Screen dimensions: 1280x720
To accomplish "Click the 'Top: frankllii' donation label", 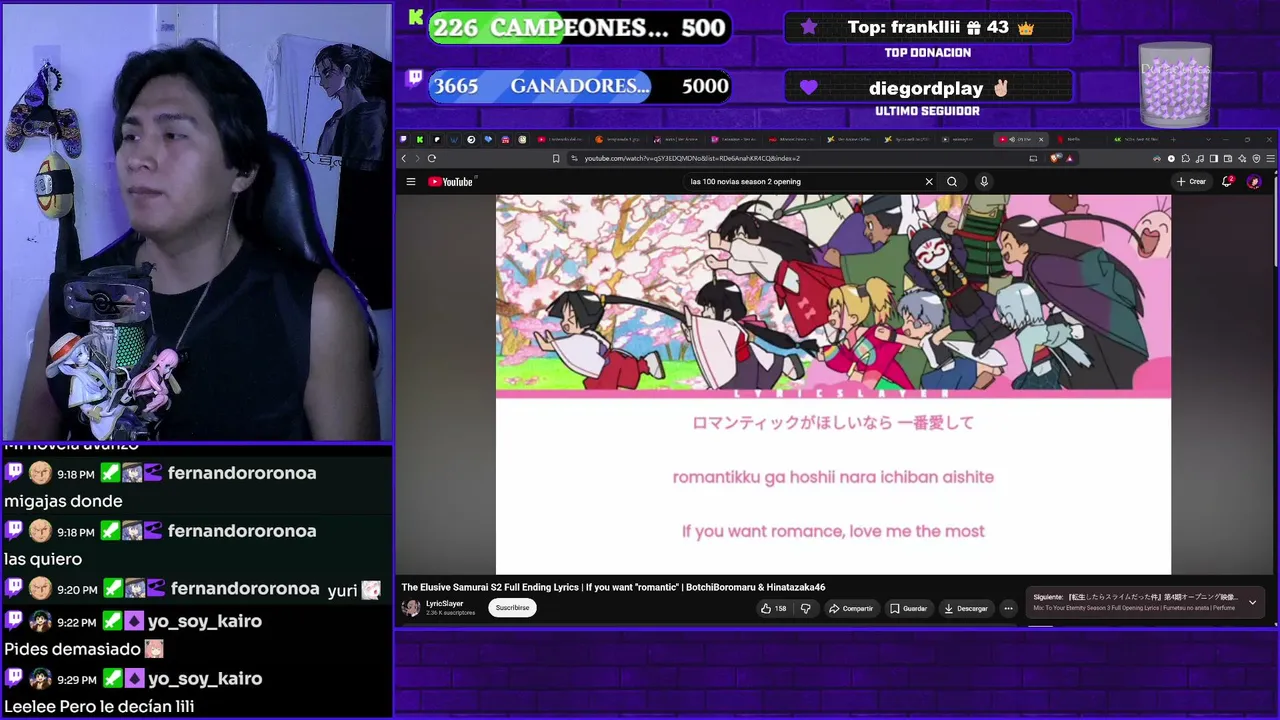I will 928,28.
